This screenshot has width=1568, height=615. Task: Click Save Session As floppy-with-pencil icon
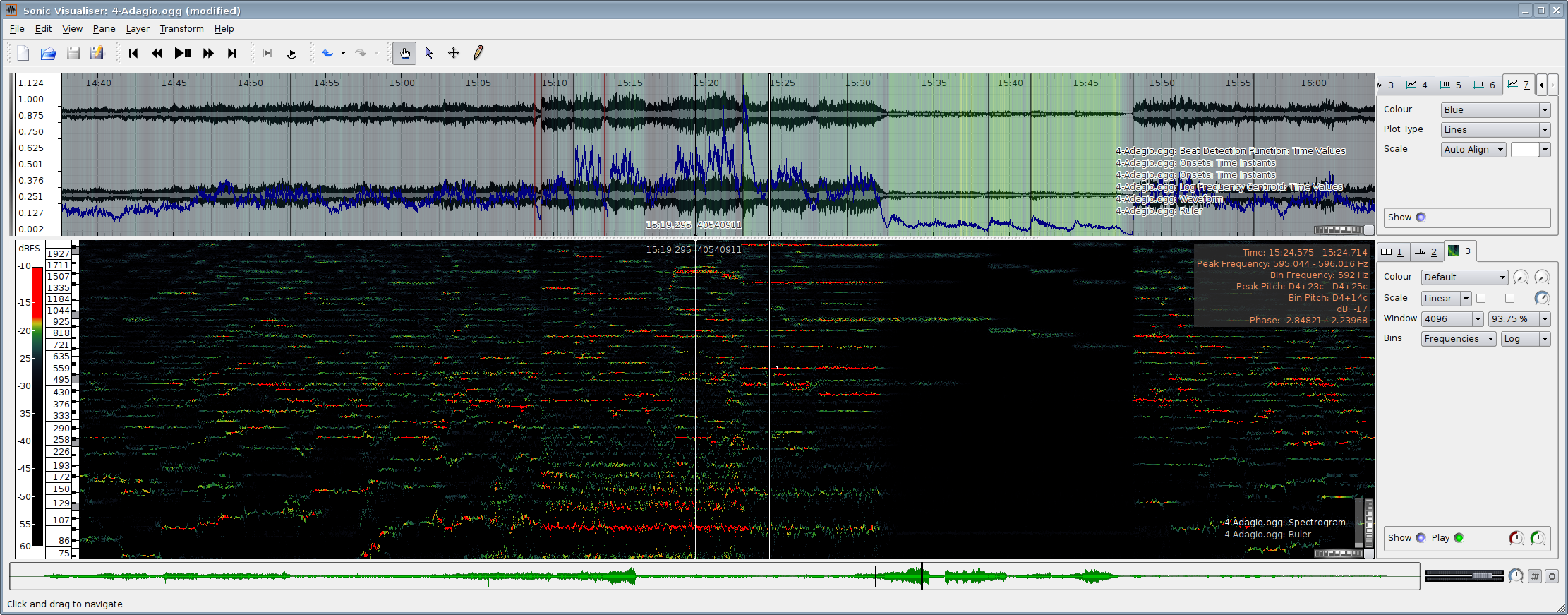97,53
